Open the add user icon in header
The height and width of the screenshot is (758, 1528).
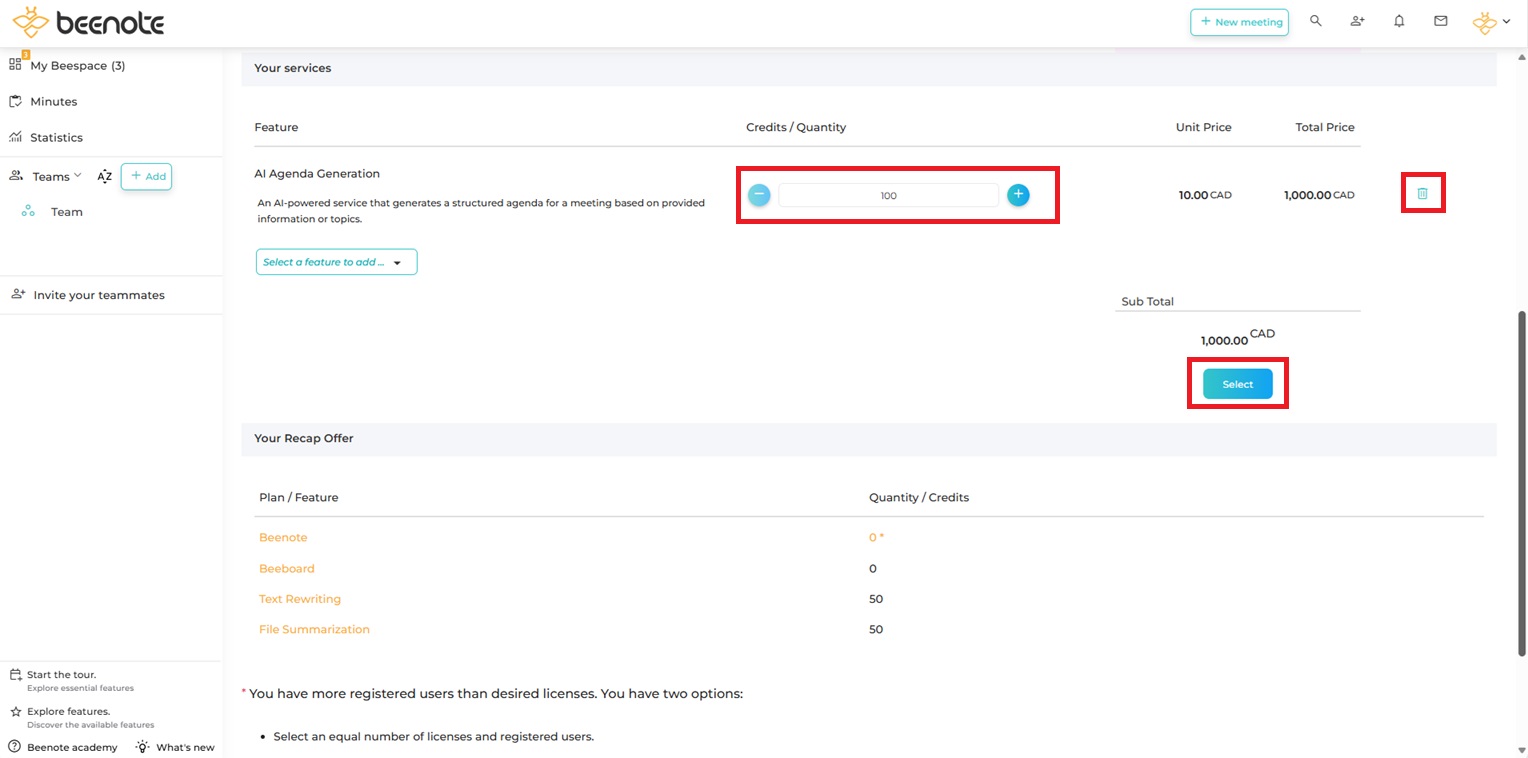tap(1357, 21)
